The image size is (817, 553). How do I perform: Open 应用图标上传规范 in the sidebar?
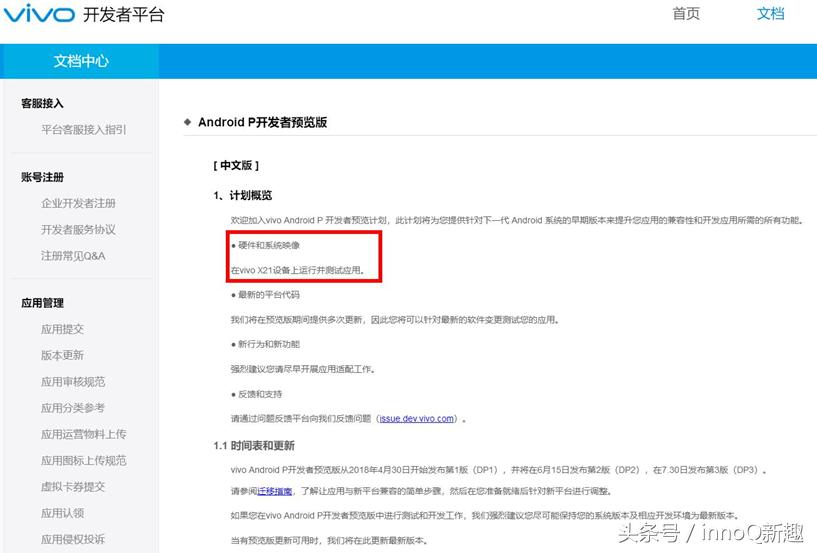click(x=83, y=460)
